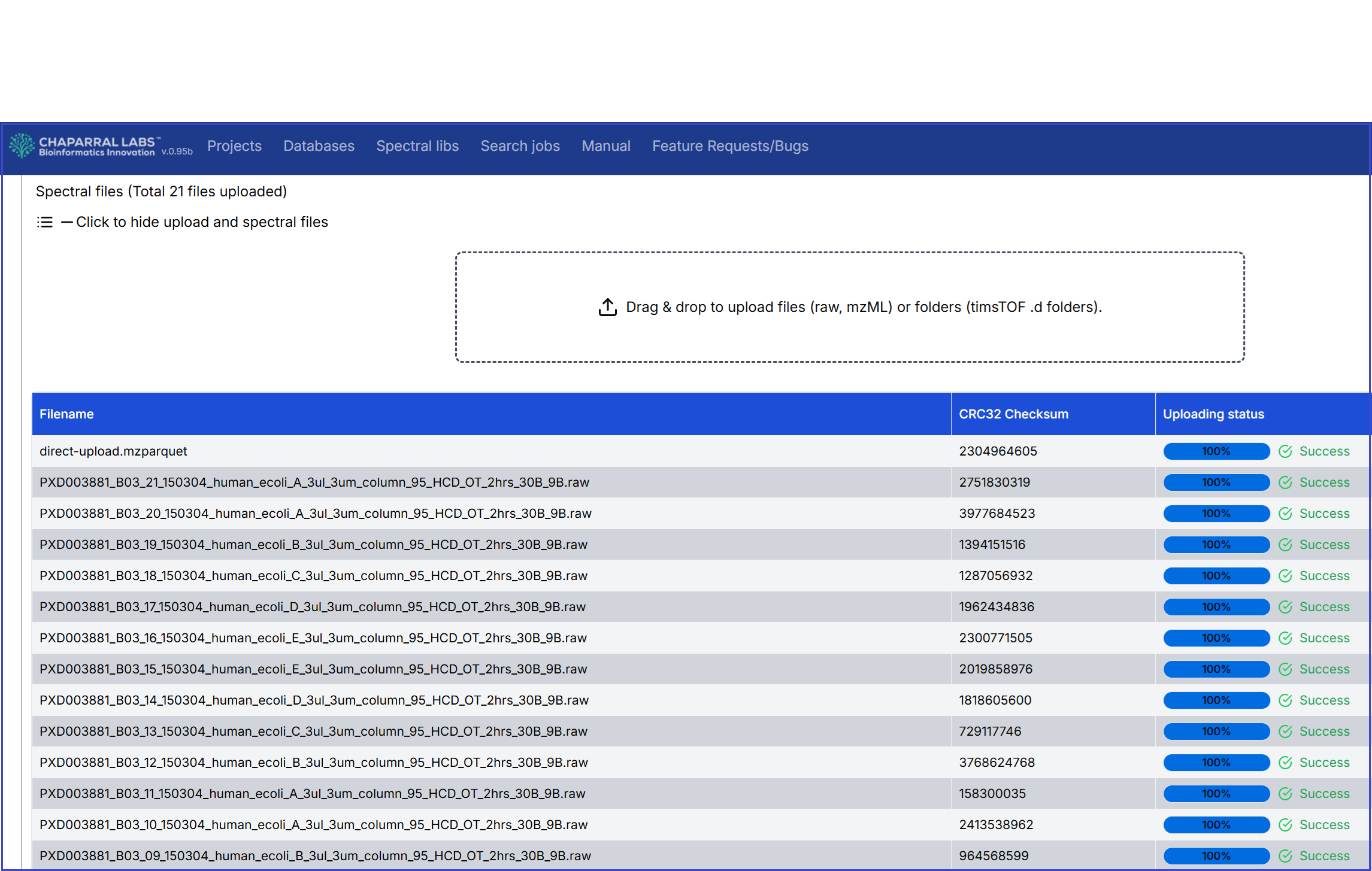Image resolution: width=1372 pixels, height=871 pixels.
Task: Open the Projects menu
Action: [x=234, y=146]
